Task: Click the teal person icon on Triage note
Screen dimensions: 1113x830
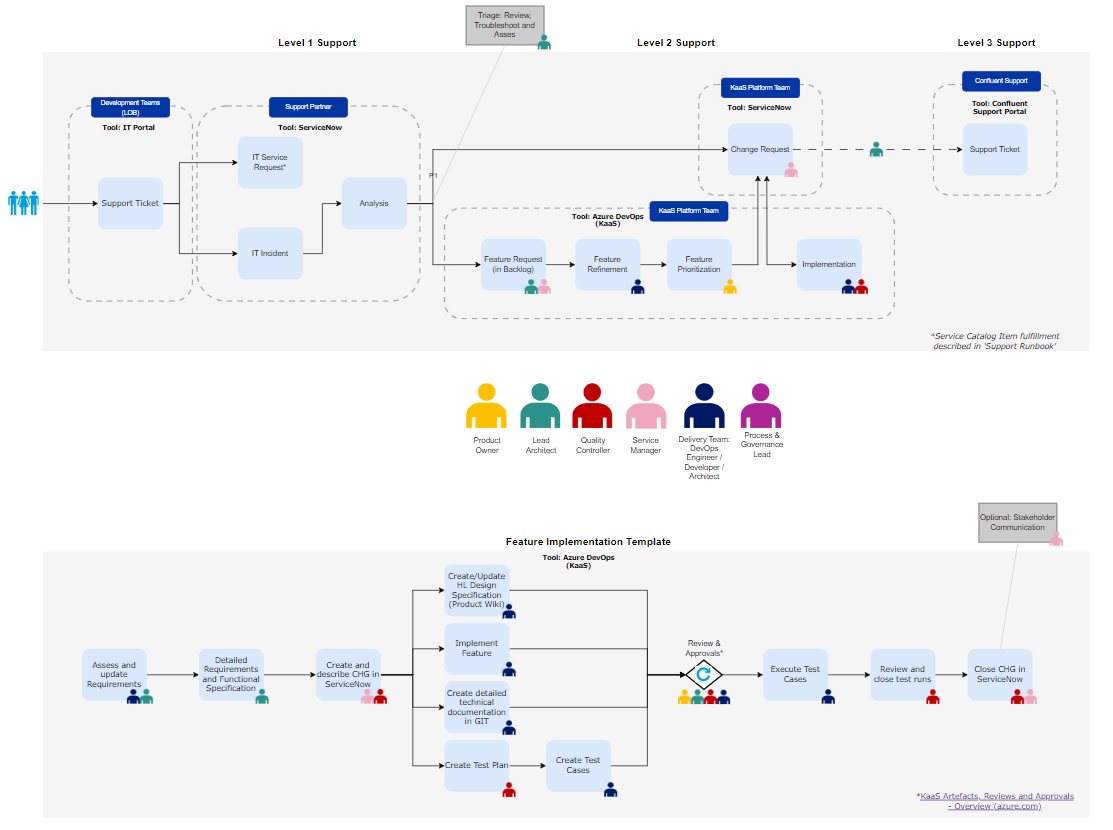Action: (x=544, y=42)
